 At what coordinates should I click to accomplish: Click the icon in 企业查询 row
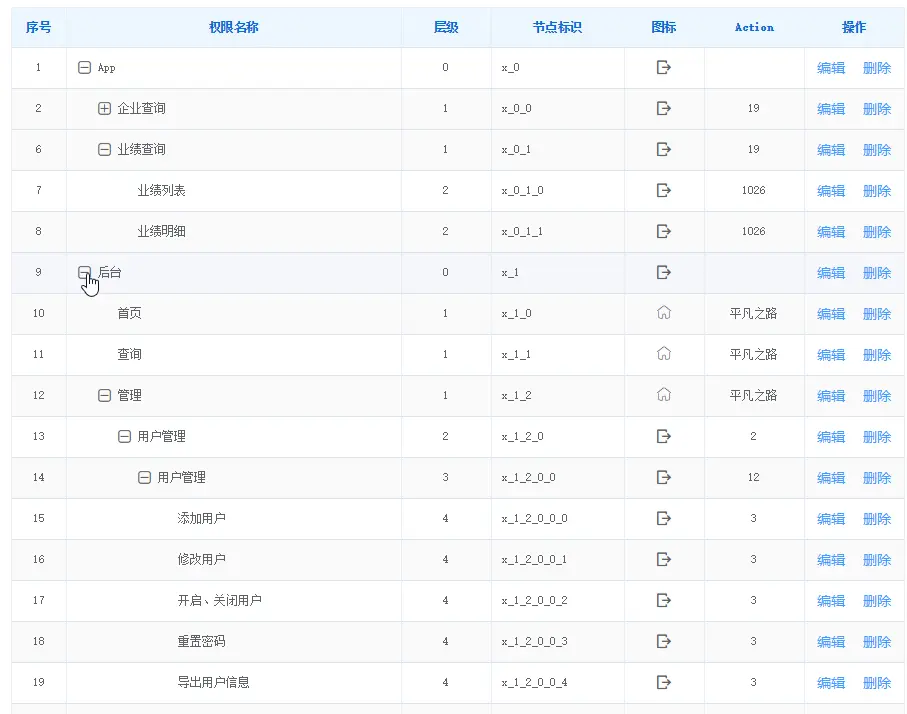[x=663, y=108]
